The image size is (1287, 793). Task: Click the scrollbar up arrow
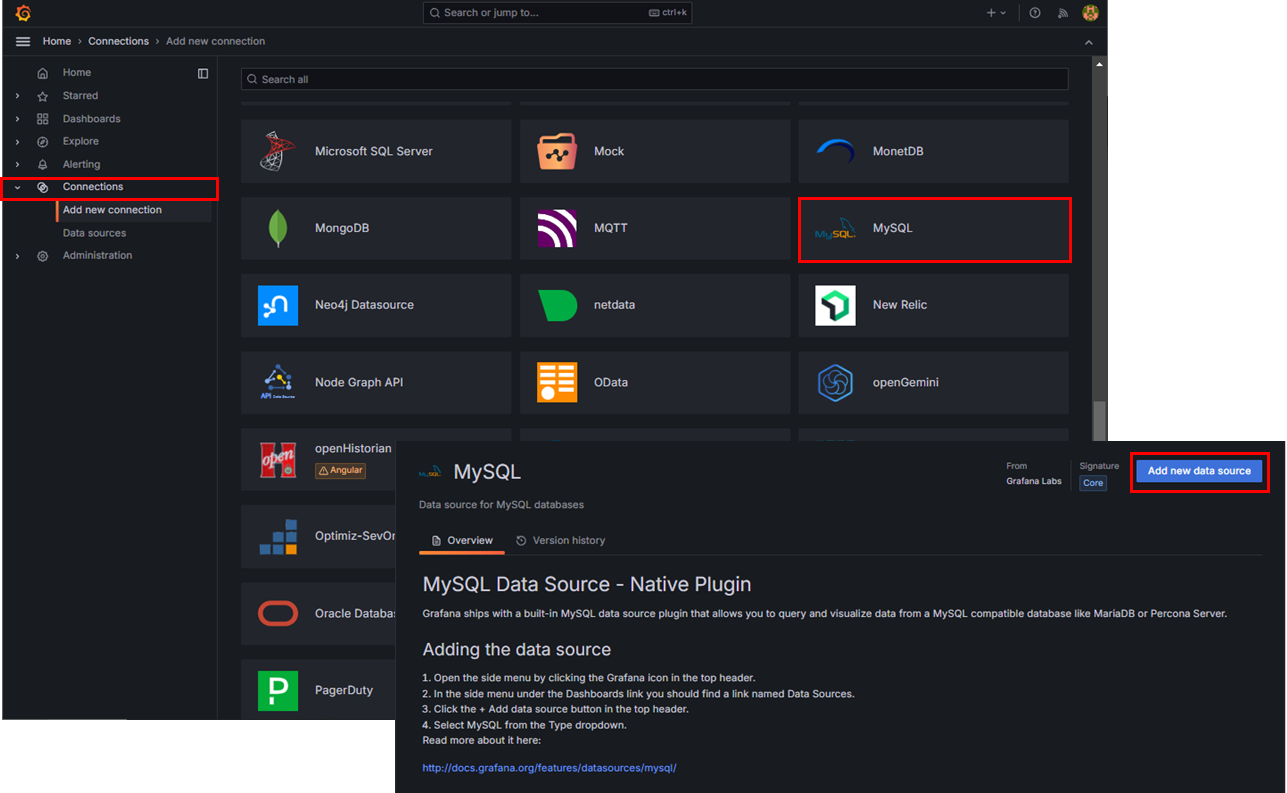[x=1099, y=63]
